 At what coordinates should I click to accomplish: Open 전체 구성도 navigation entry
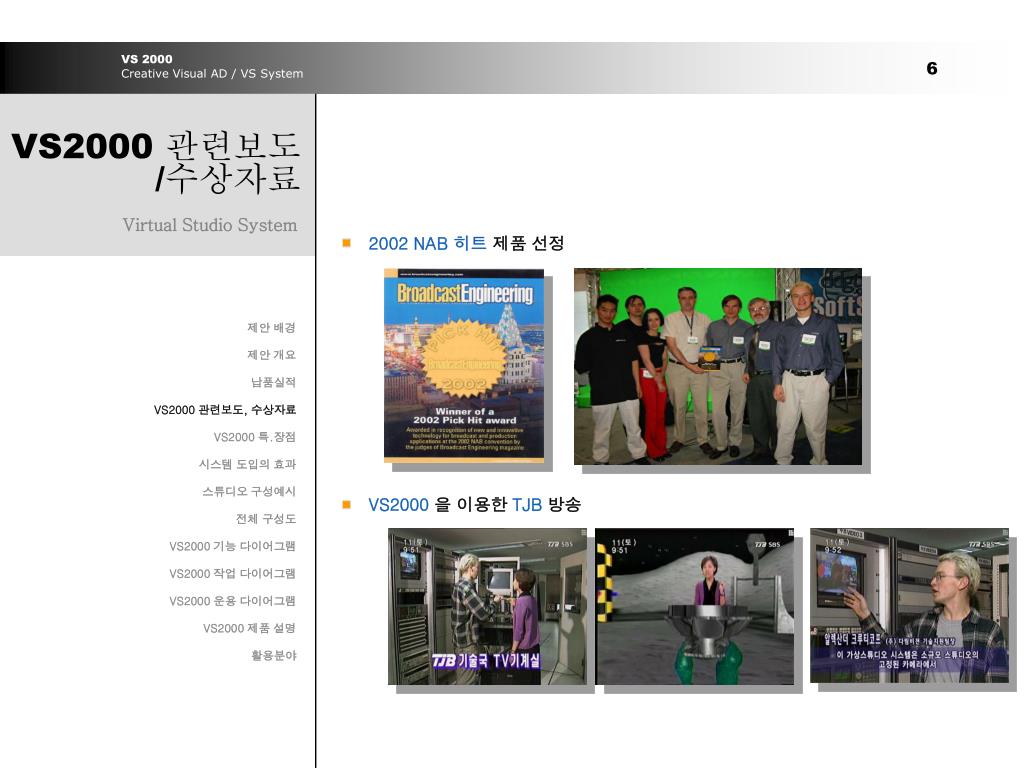click(266, 519)
